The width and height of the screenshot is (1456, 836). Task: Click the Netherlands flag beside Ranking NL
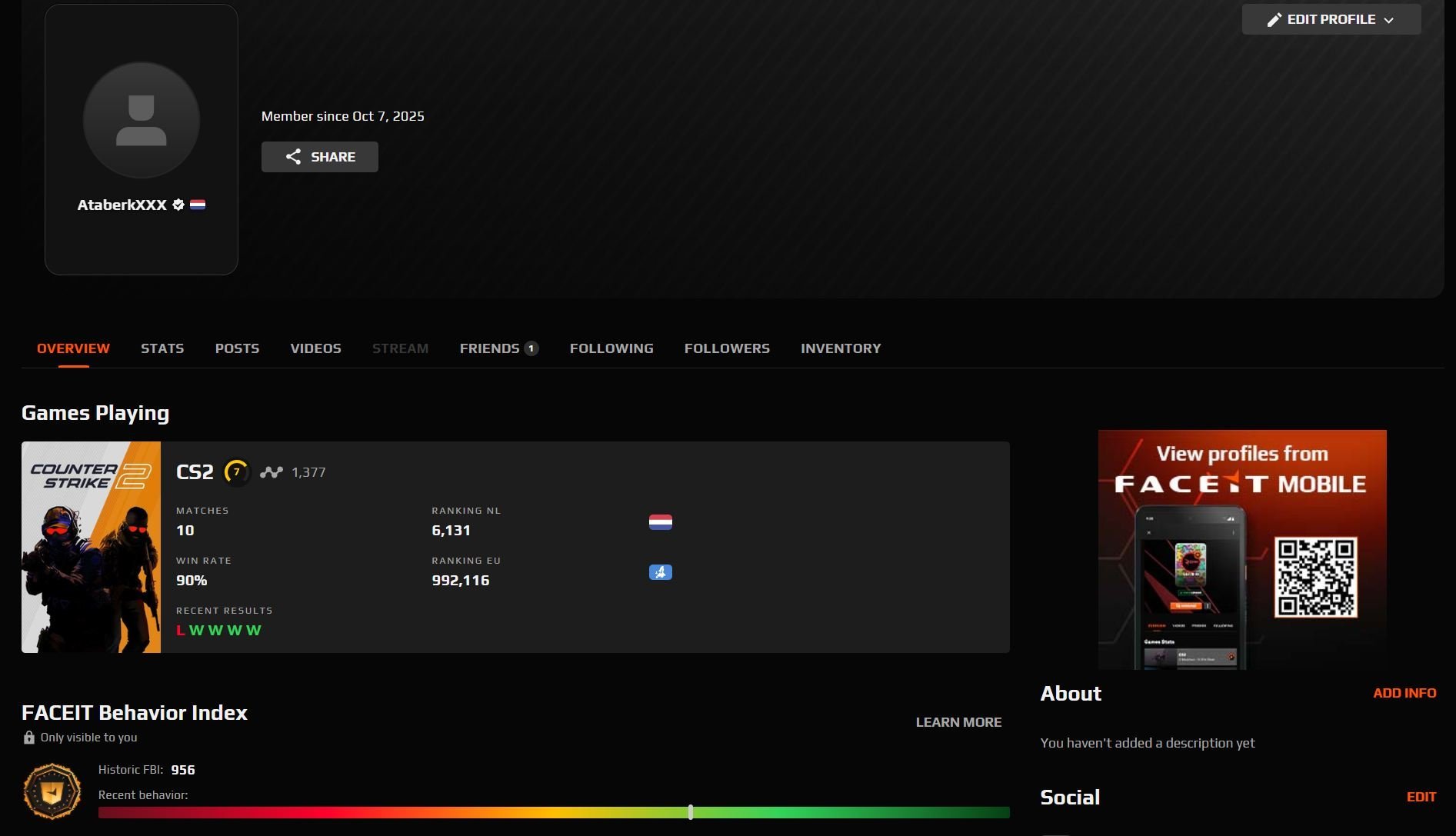tap(660, 522)
